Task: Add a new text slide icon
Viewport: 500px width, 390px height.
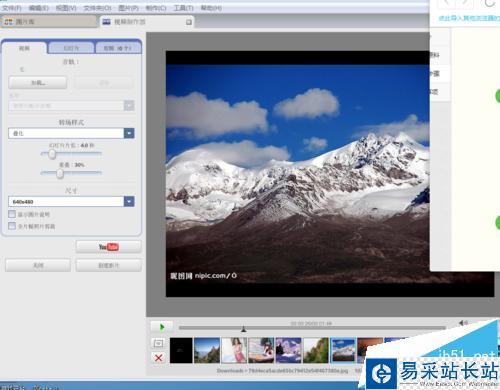Action: [x=159, y=343]
